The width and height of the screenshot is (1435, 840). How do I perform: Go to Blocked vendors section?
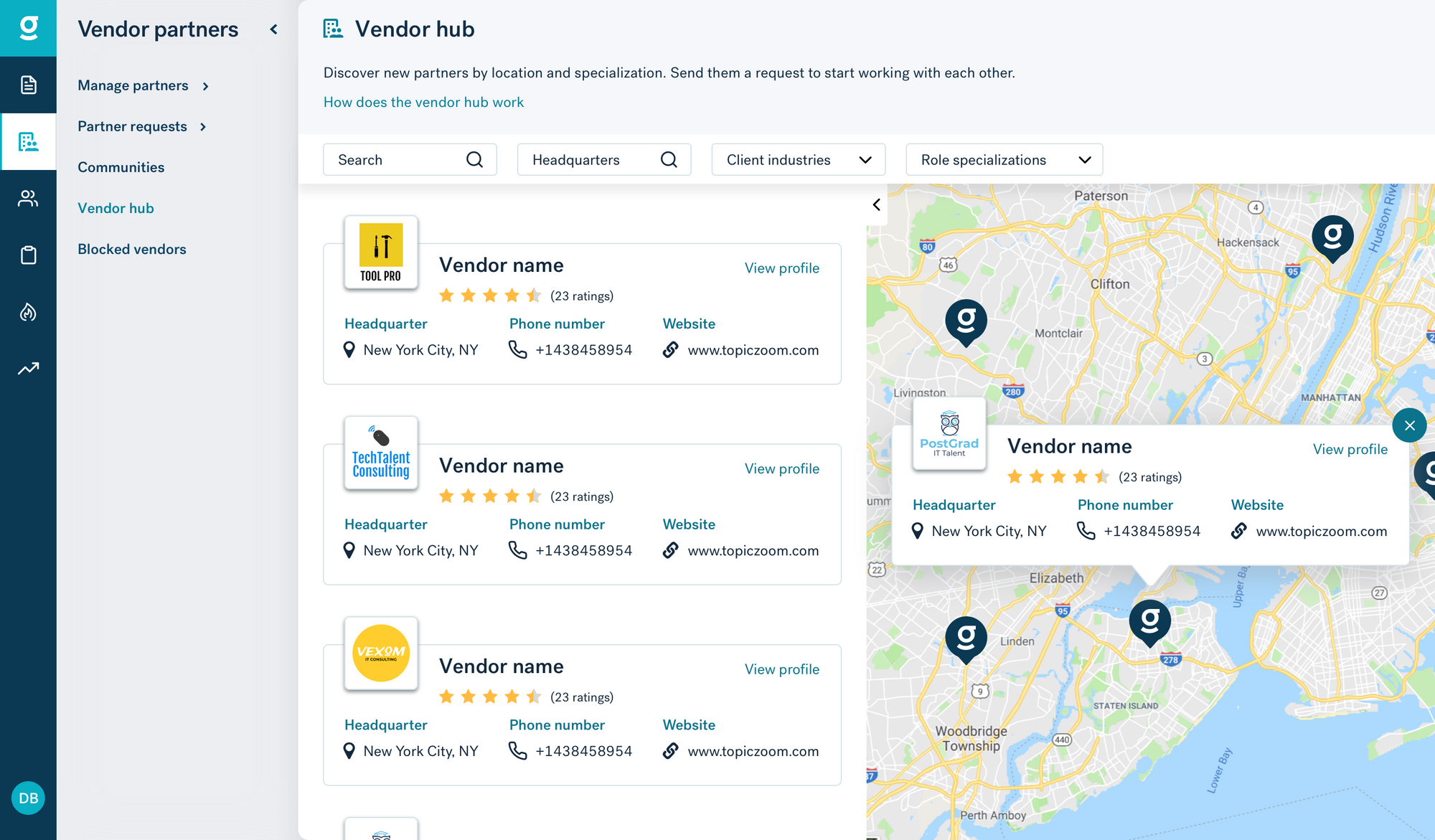(132, 249)
